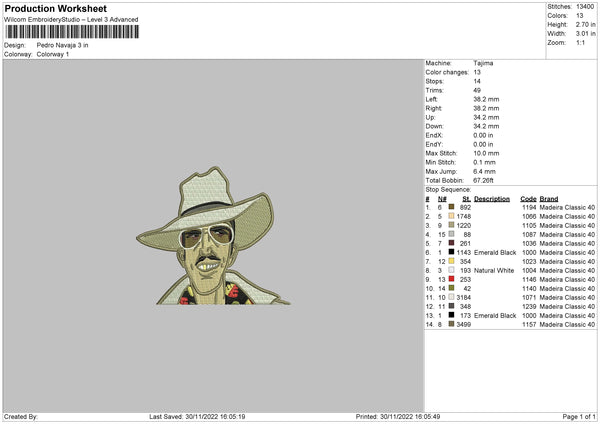Click 'Emerald Black' description in row 13

click(495, 316)
